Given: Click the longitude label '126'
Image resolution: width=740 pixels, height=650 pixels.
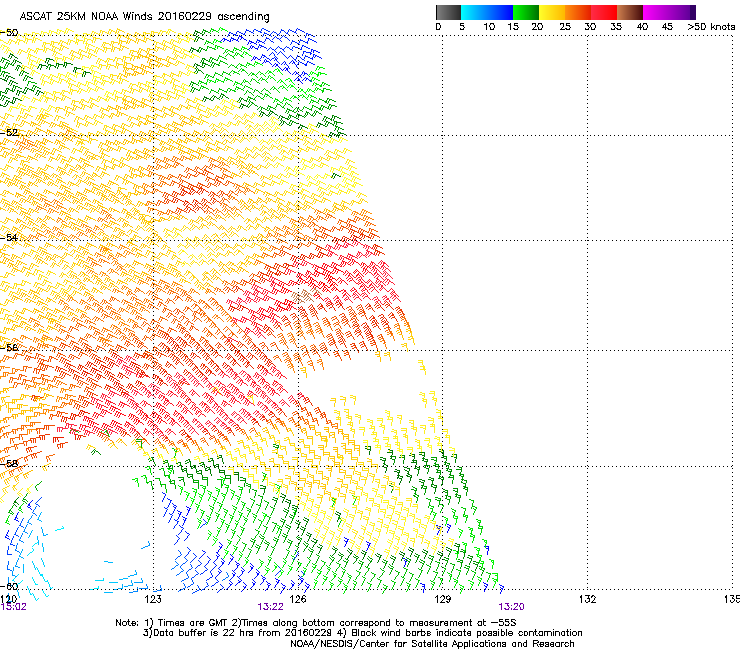Looking at the screenshot, I should tap(298, 599).
